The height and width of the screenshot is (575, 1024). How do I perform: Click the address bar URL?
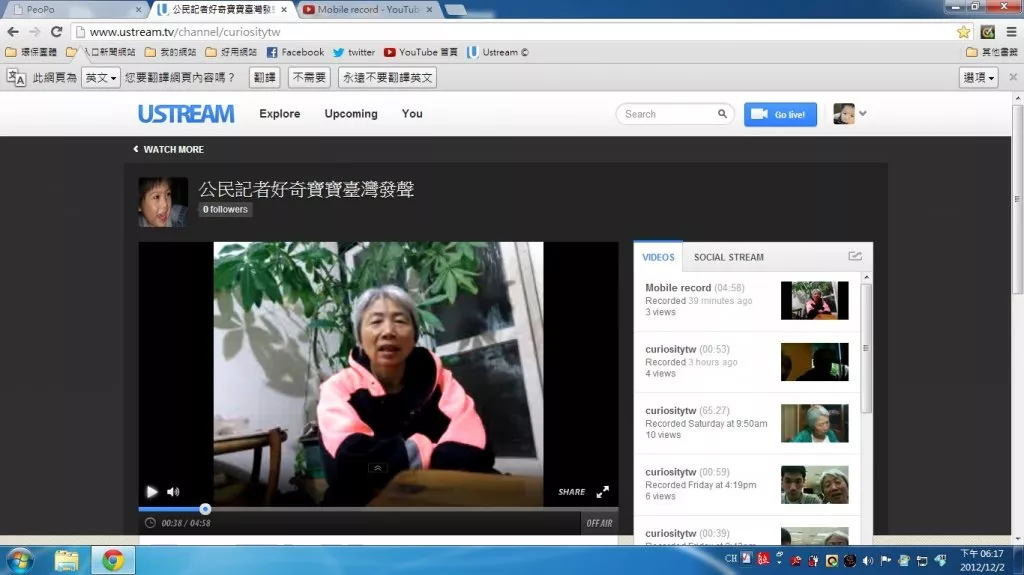(x=185, y=32)
